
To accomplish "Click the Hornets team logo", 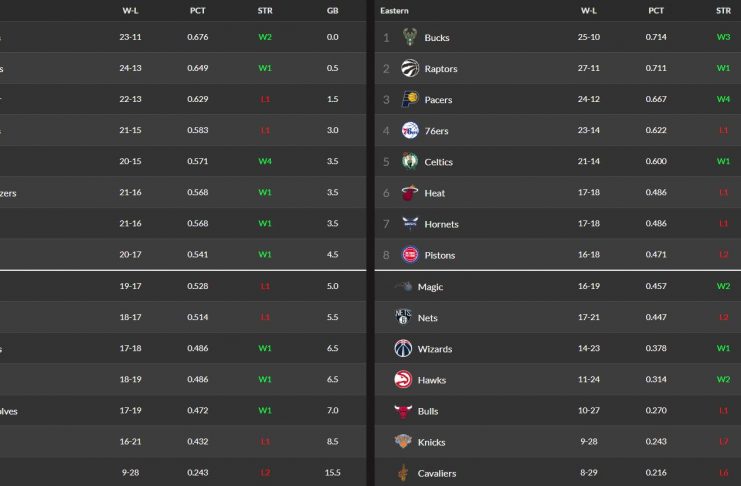I will coord(410,224).
